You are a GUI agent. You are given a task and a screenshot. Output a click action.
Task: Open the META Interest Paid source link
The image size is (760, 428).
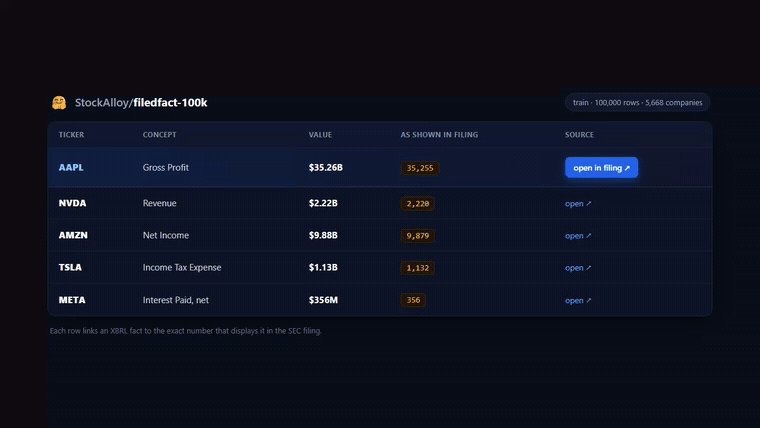coord(578,301)
